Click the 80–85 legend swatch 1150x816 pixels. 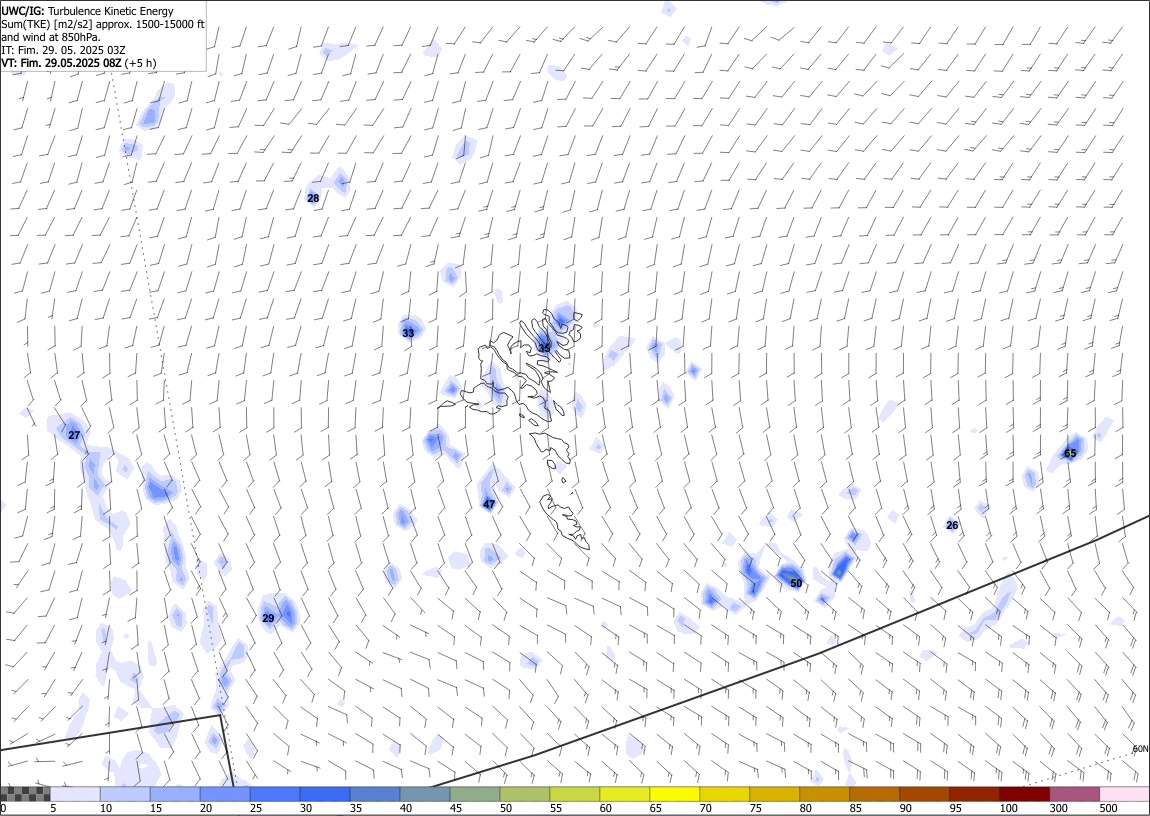pyautogui.click(x=824, y=794)
